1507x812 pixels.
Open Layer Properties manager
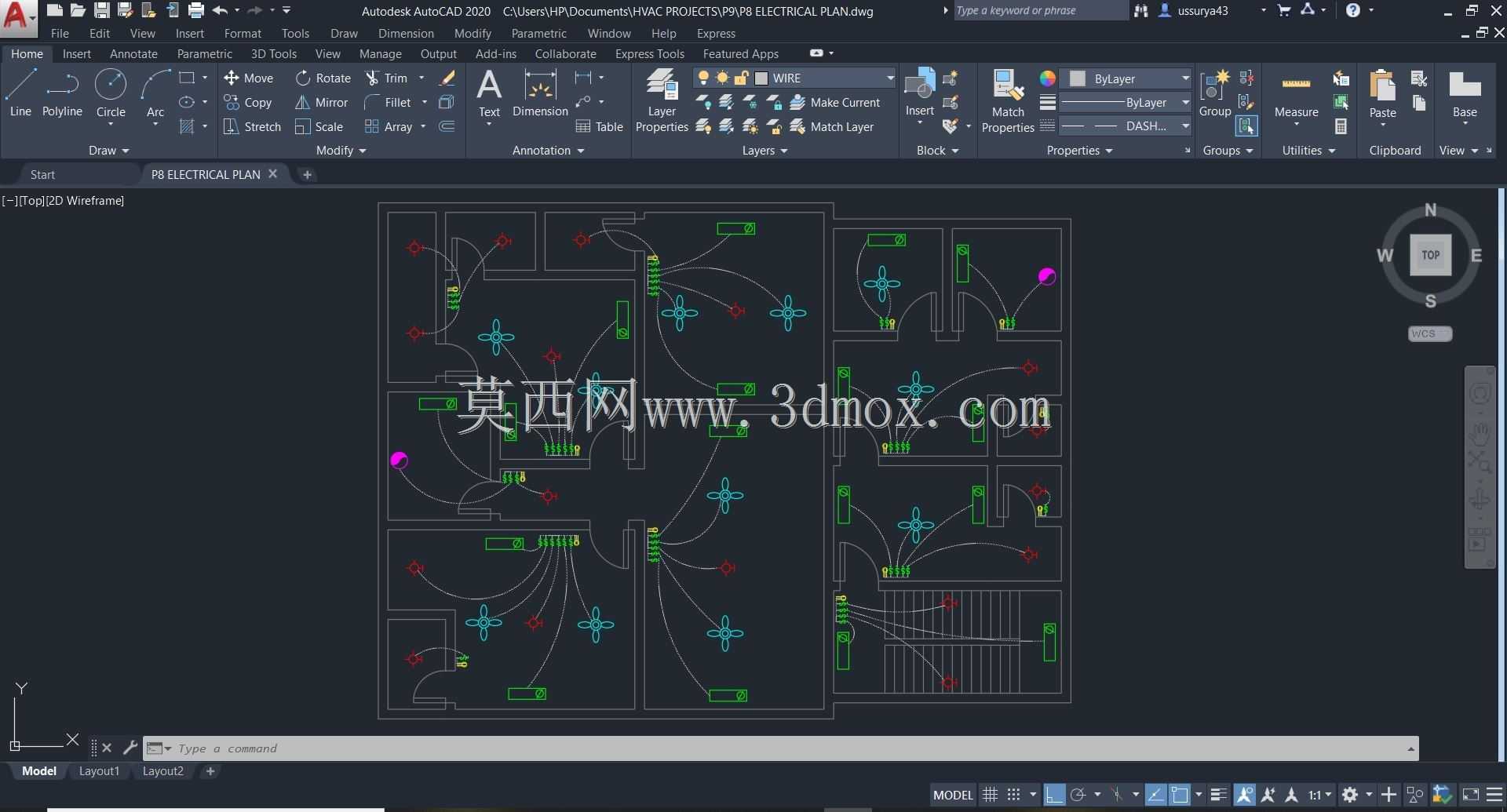click(x=662, y=100)
